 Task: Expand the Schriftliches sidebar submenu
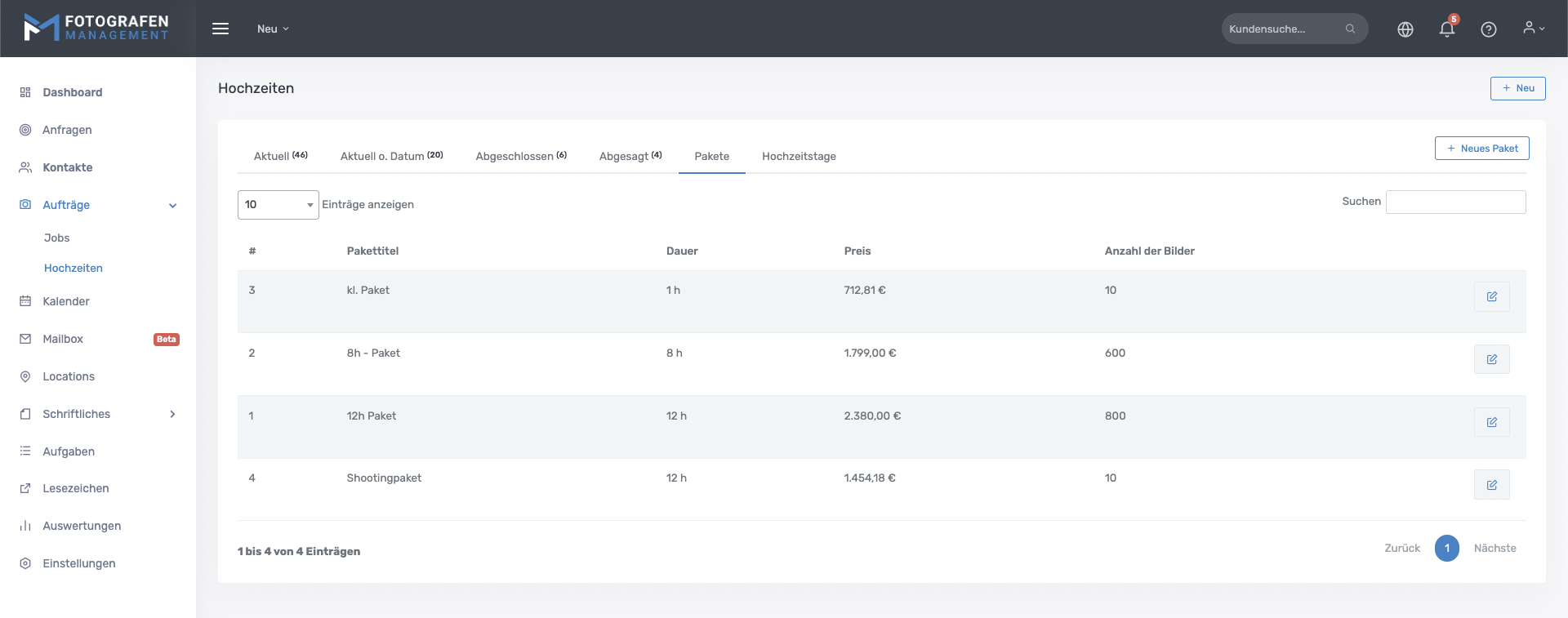172,414
